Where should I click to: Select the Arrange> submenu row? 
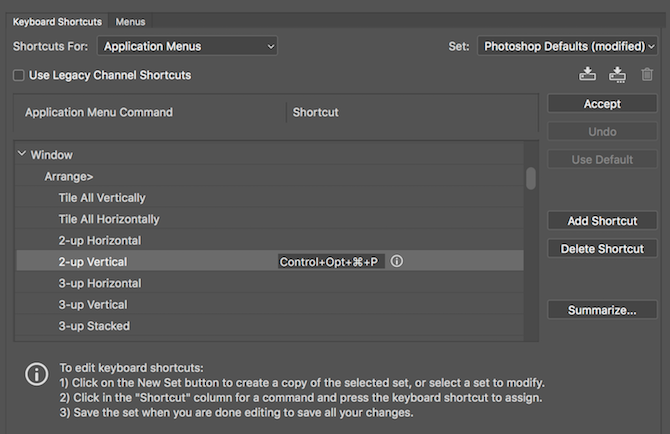coord(68,177)
